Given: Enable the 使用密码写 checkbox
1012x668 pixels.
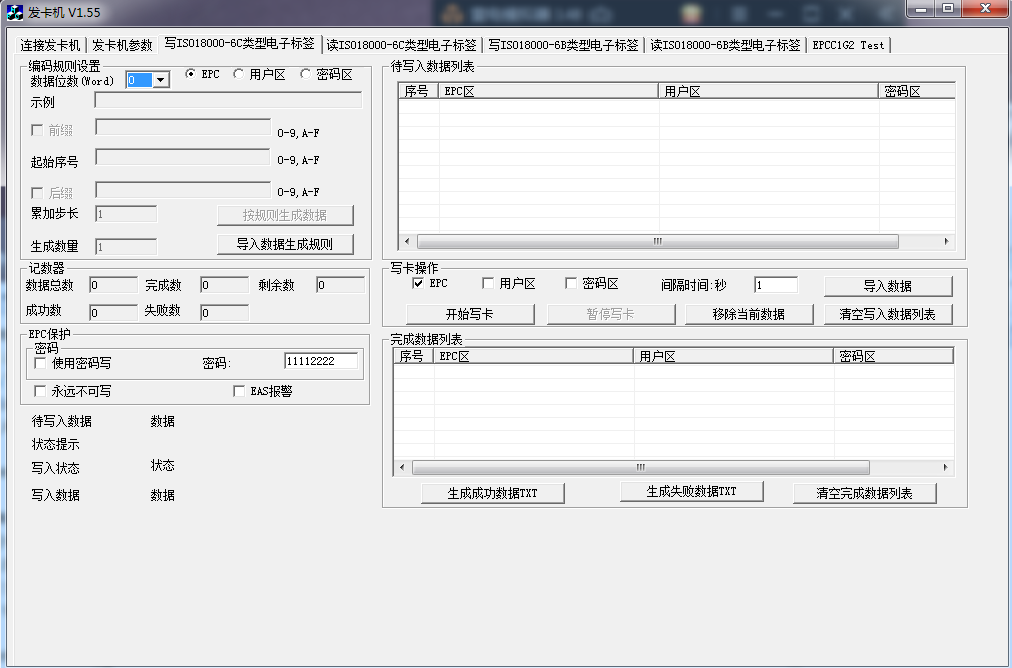Looking at the screenshot, I should 40,363.
